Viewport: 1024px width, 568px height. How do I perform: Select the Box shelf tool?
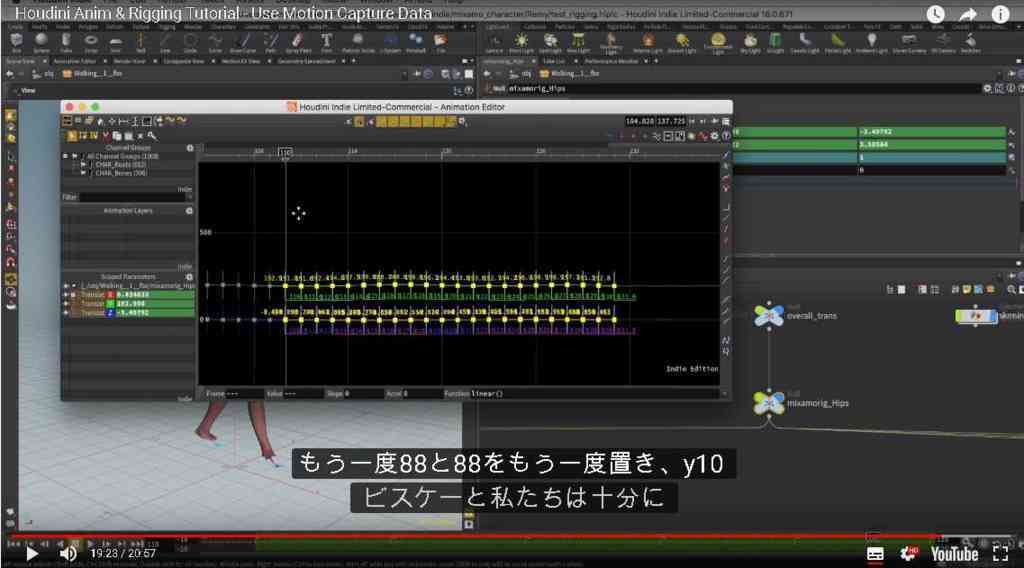coord(16,41)
